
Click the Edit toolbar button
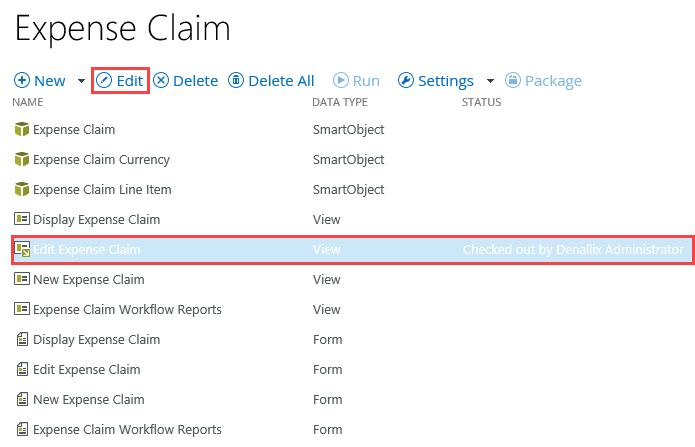120,81
